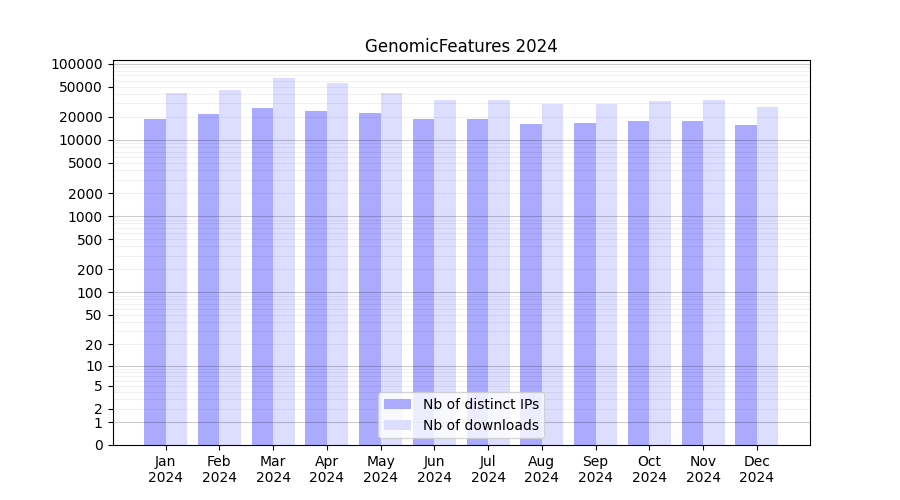The width and height of the screenshot is (900, 500).
Task: Click the Nov 2024 x-axis label
Action: coord(703,469)
